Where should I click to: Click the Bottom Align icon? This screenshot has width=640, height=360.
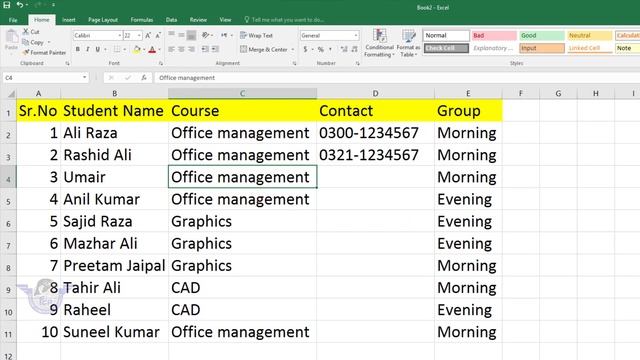[x=191, y=35]
